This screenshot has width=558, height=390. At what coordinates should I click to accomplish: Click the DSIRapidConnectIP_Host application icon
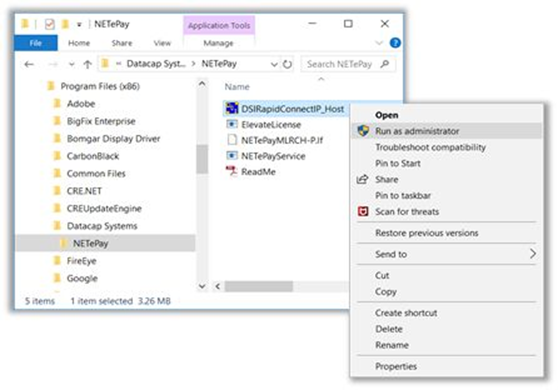pyautogui.click(x=232, y=109)
